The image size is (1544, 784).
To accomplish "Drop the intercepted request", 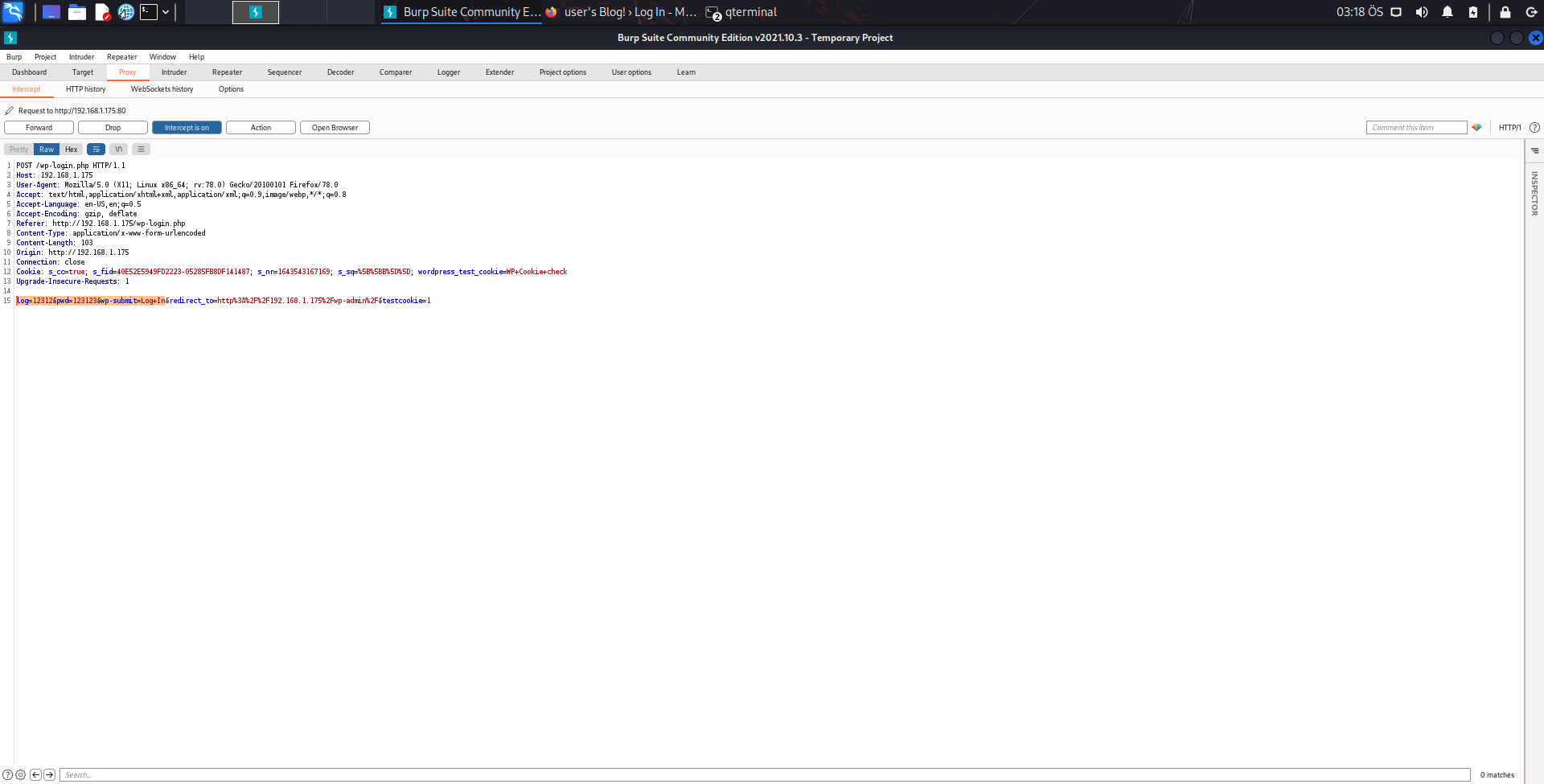I will tap(113, 128).
